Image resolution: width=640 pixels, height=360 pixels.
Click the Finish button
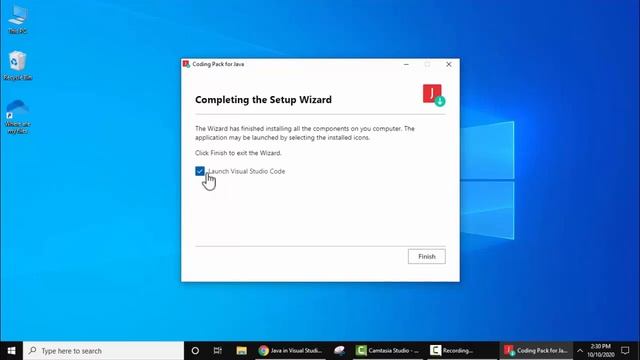[427, 256]
